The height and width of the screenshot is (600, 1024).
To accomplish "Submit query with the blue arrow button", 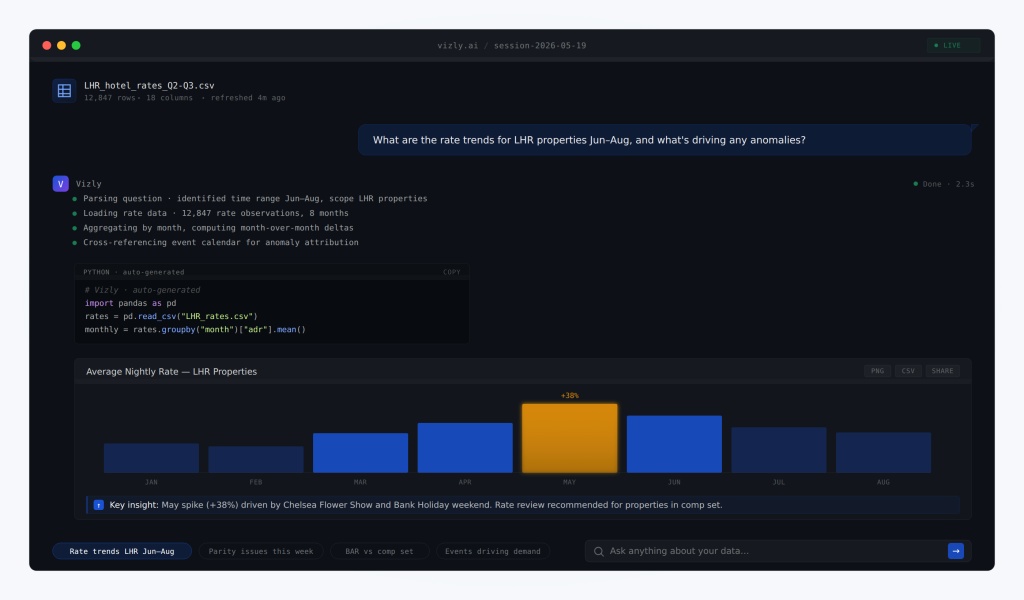I will [955, 551].
